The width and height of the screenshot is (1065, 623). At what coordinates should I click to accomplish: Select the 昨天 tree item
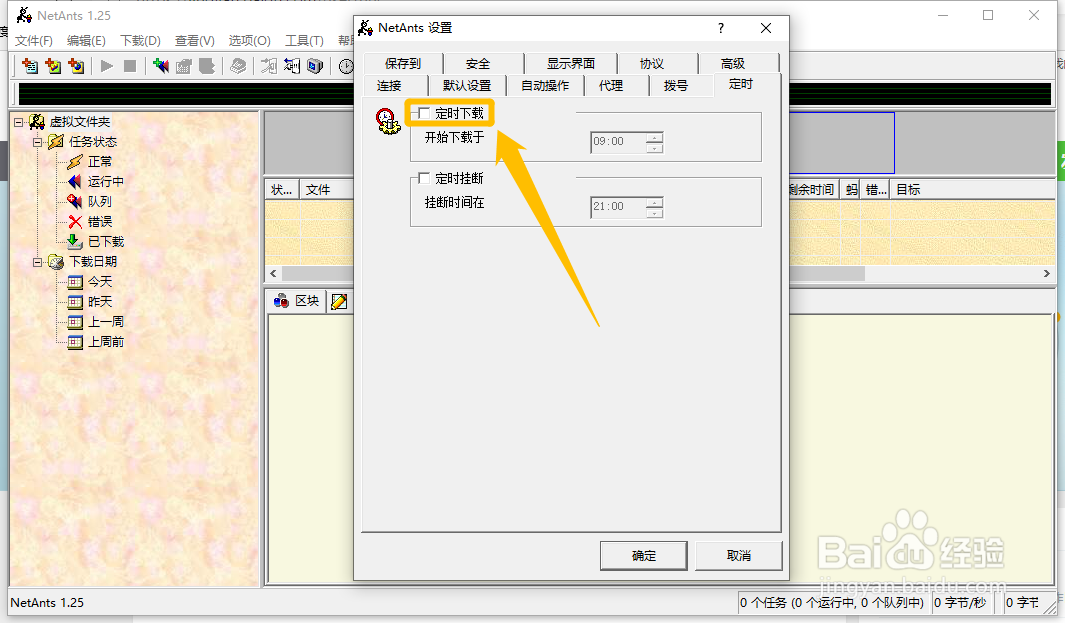(100, 302)
